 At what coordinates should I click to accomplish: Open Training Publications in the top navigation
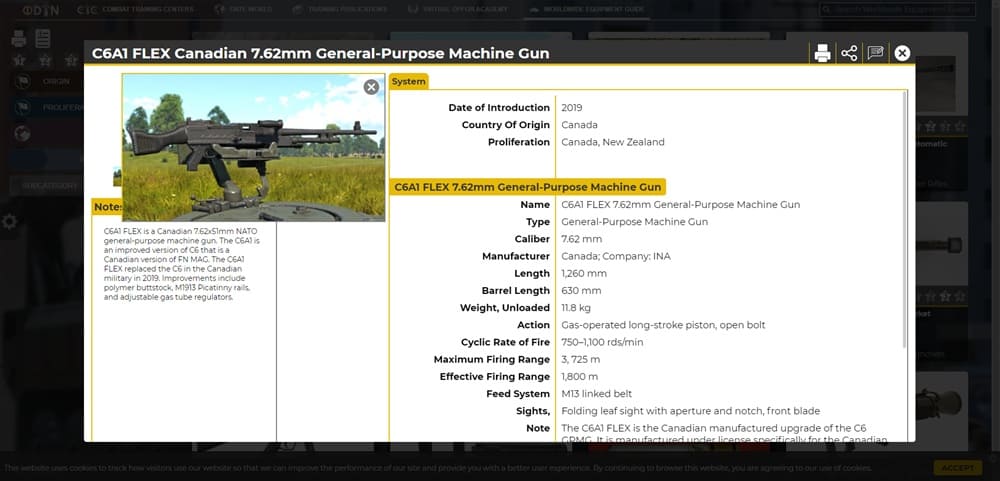pyautogui.click(x=340, y=10)
